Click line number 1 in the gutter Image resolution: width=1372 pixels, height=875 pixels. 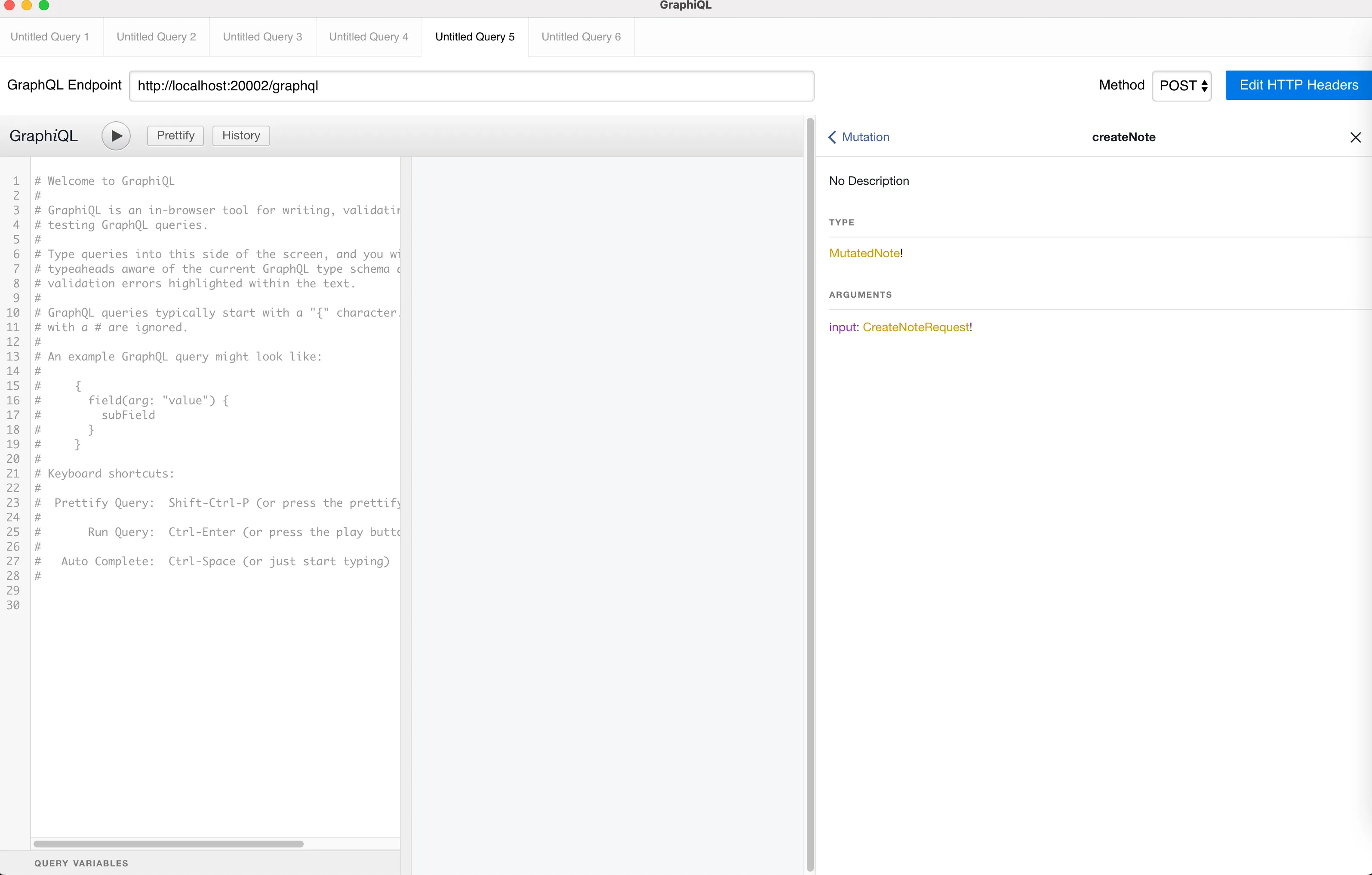(16, 181)
